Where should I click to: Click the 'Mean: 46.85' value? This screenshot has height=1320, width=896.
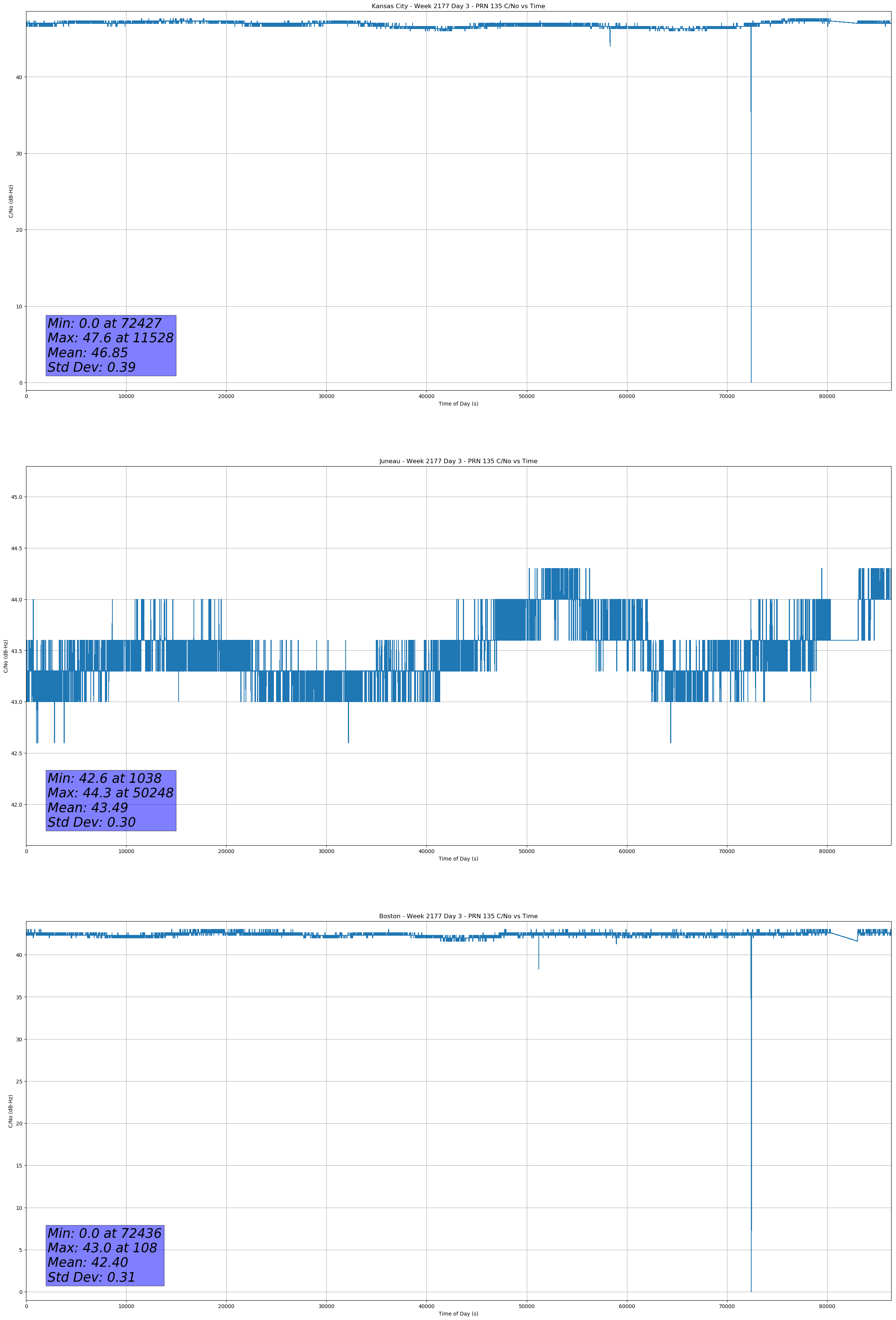click(x=87, y=353)
